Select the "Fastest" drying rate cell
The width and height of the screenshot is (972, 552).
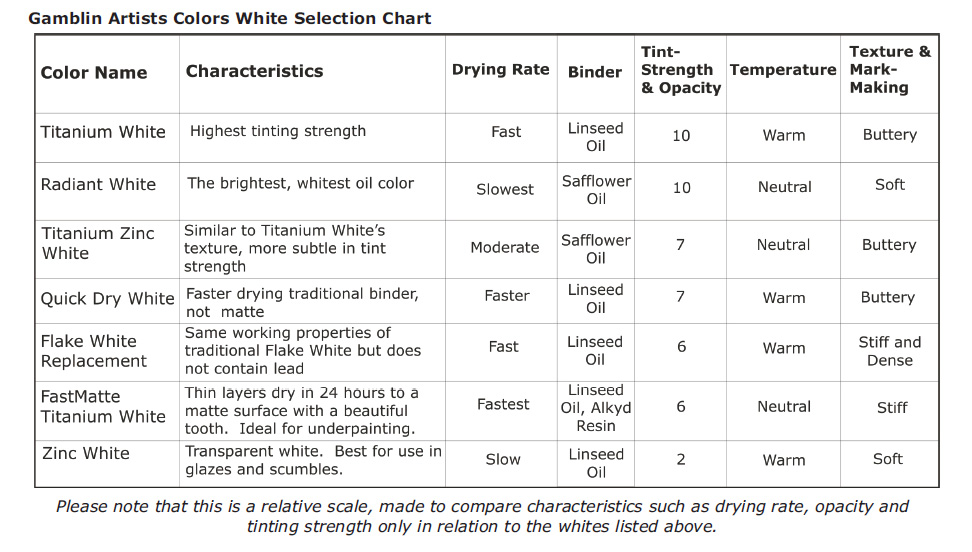pos(503,404)
